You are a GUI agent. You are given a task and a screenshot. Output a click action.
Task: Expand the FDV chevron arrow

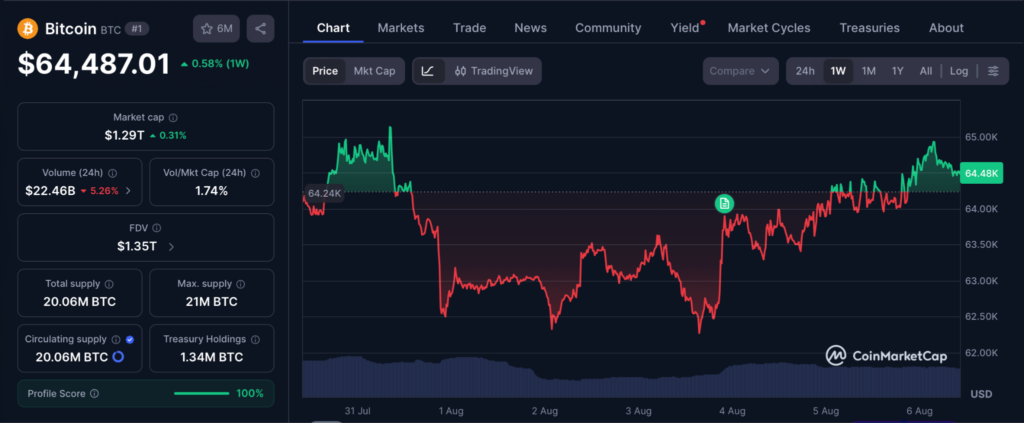171,247
